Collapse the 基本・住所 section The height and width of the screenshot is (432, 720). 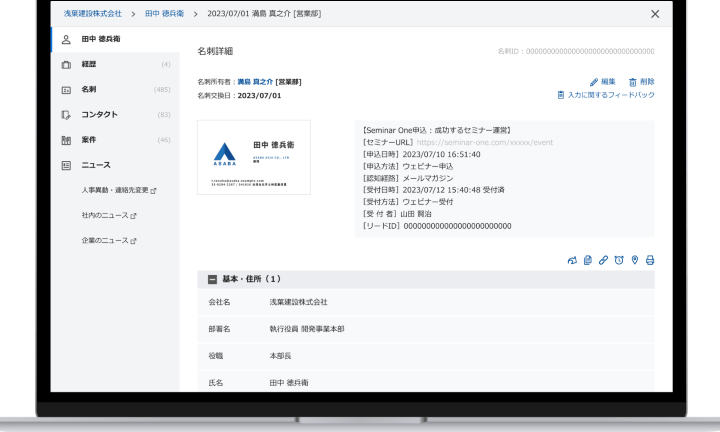(x=212, y=279)
